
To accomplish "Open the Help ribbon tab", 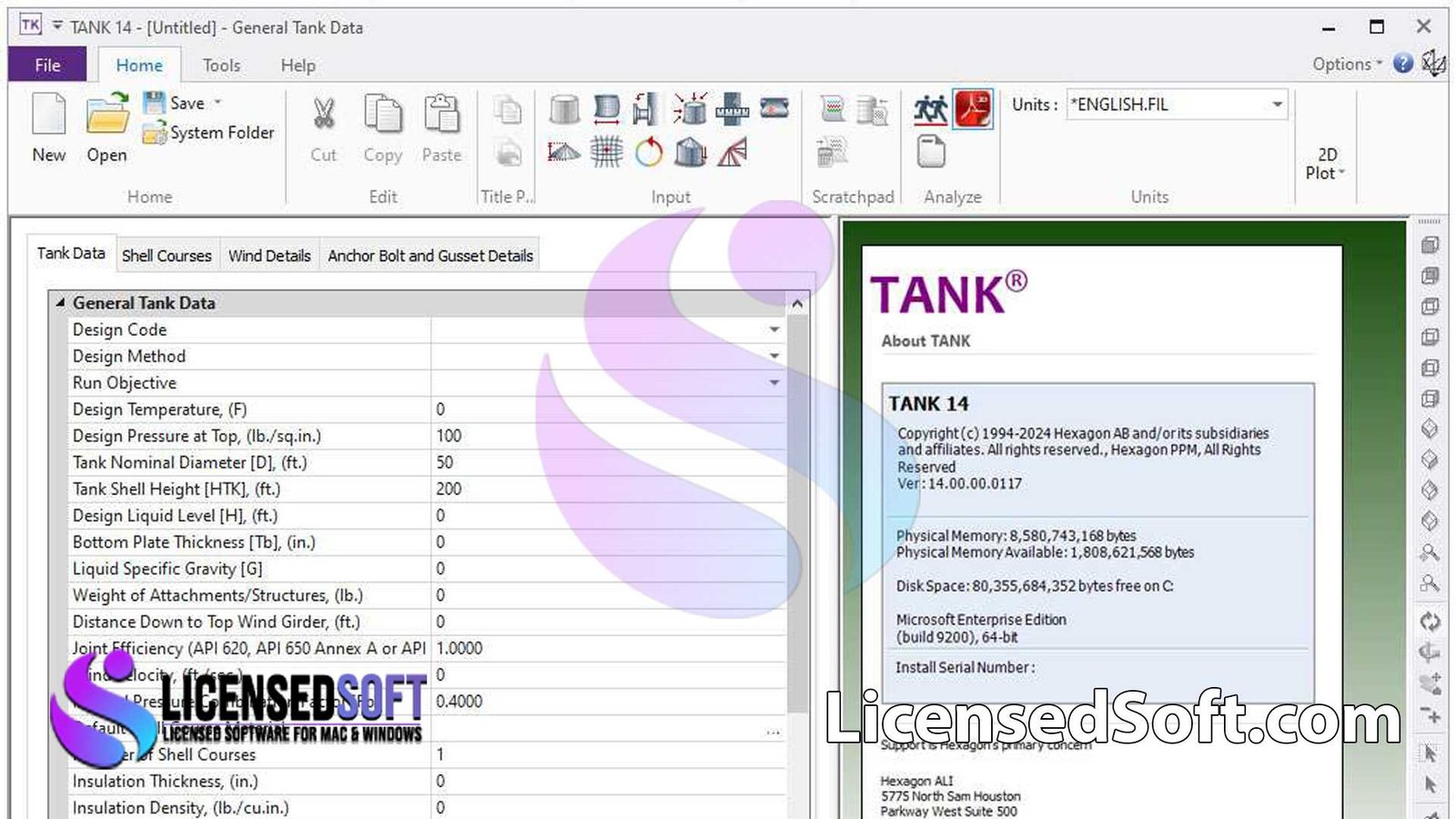I will point(298,65).
